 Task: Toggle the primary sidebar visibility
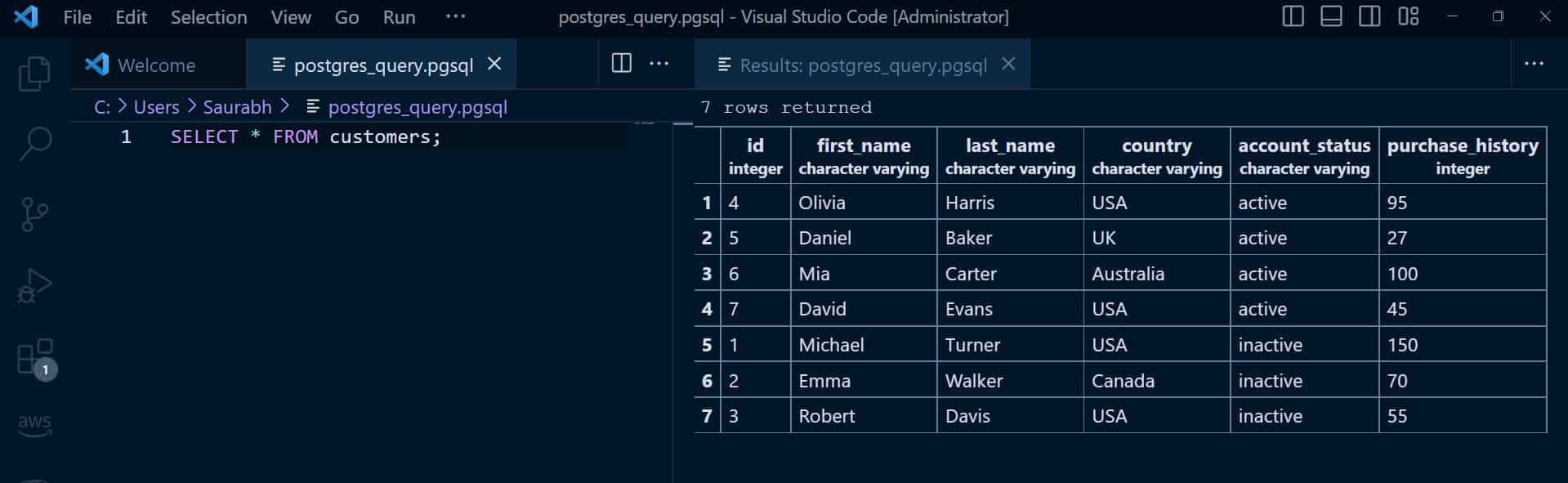pyautogui.click(x=1292, y=16)
